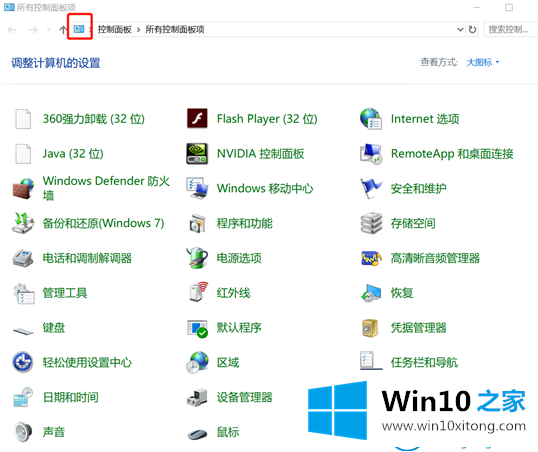Click the control panel icon in address bar

point(79,29)
